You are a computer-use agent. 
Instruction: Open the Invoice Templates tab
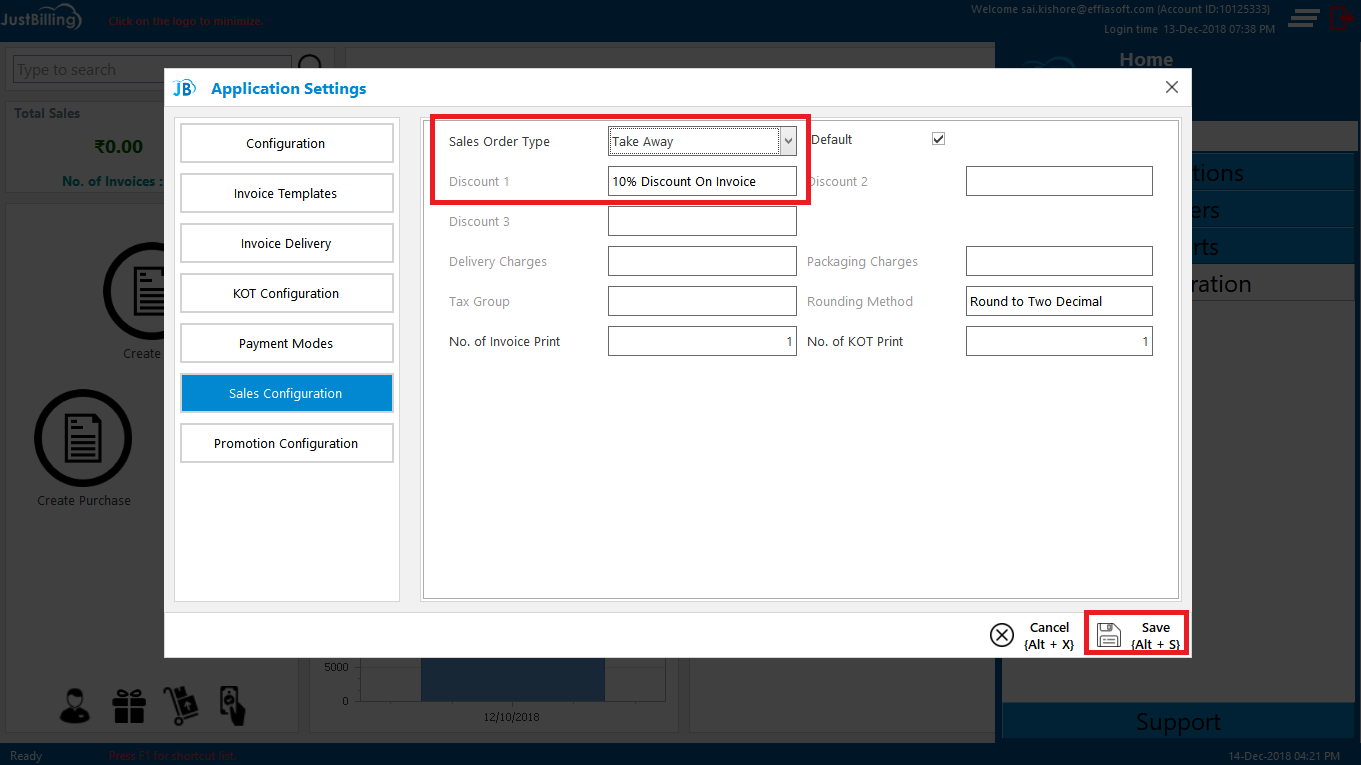tap(286, 193)
